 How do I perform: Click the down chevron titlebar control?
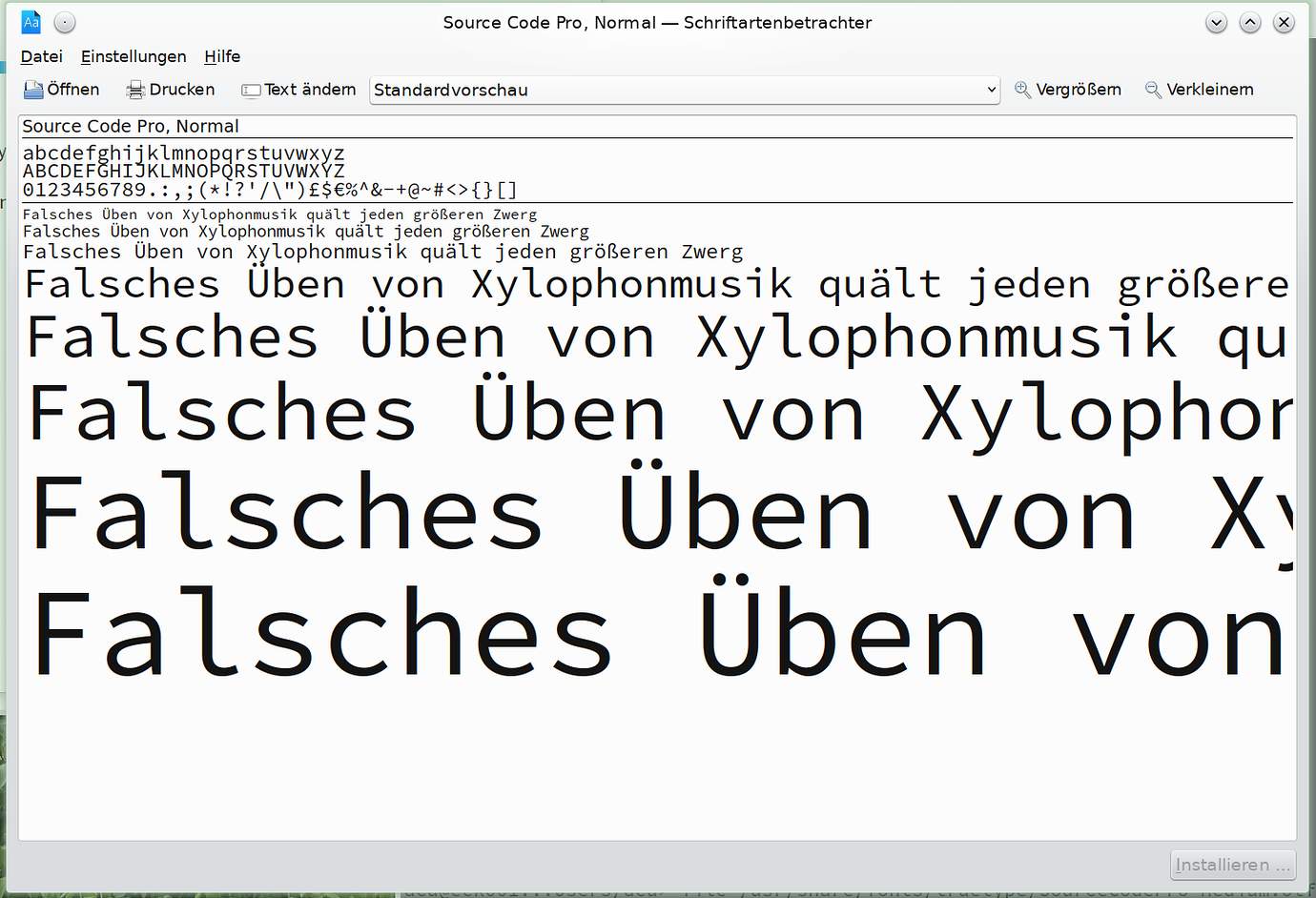[x=1216, y=21]
